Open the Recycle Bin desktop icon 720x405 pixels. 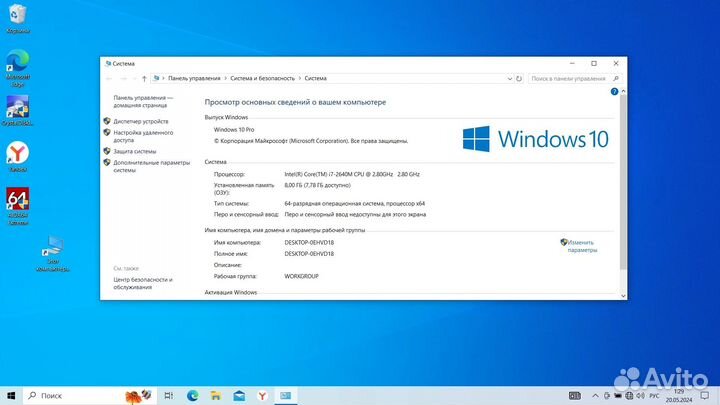coord(17,18)
